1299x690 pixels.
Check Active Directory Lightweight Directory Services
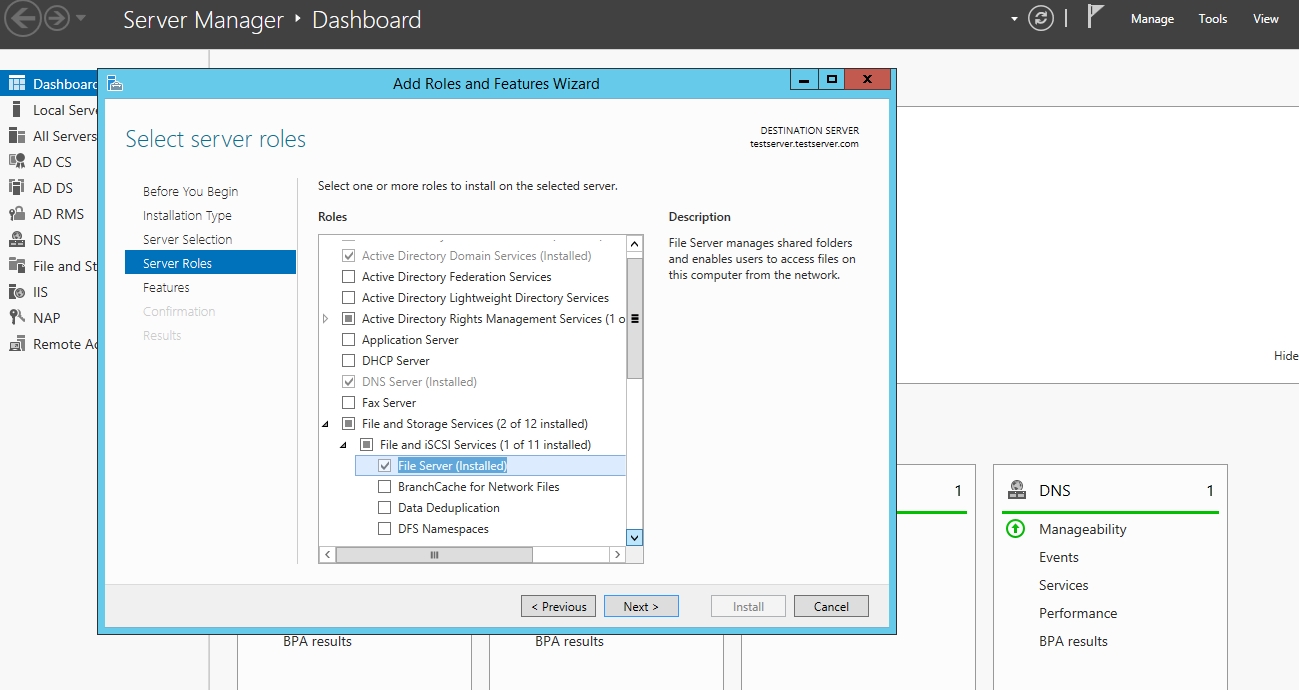[x=349, y=298]
